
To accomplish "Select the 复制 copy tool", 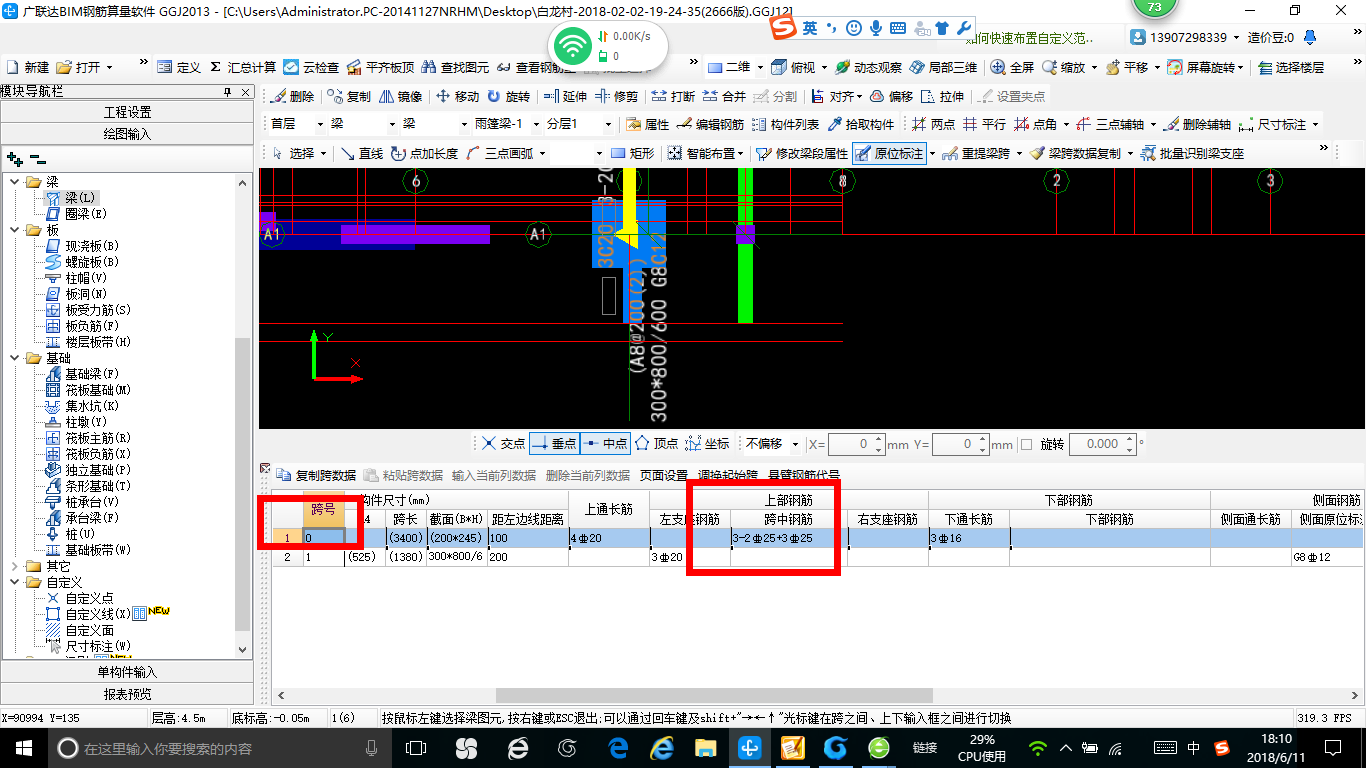I will [348, 96].
